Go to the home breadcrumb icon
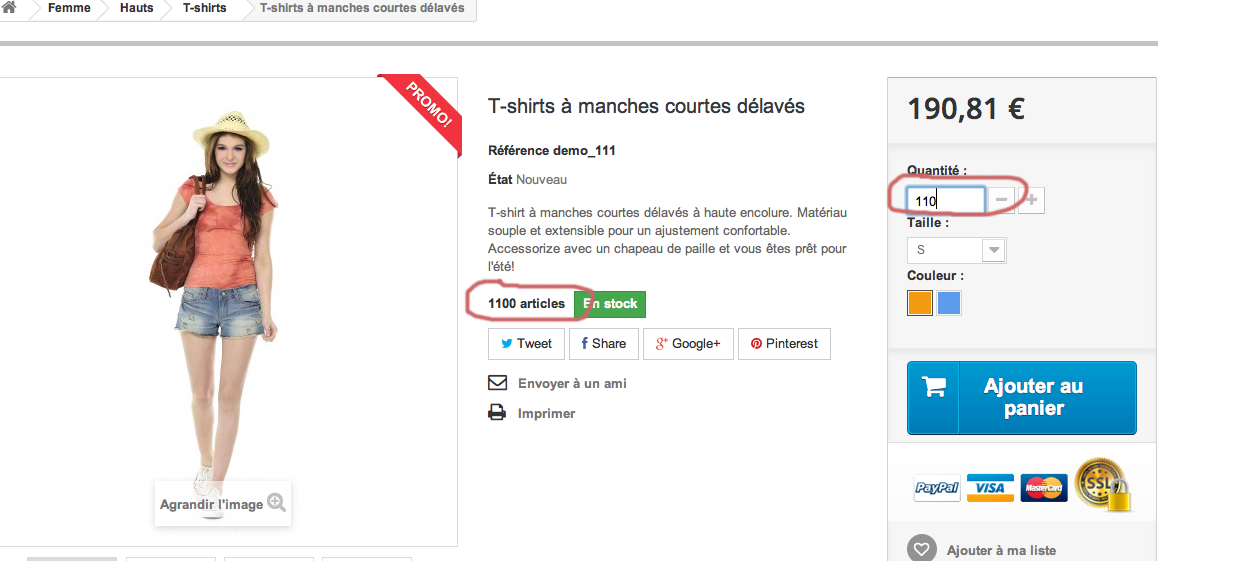Image resolution: width=1252 pixels, height=561 pixels. coord(9,8)
